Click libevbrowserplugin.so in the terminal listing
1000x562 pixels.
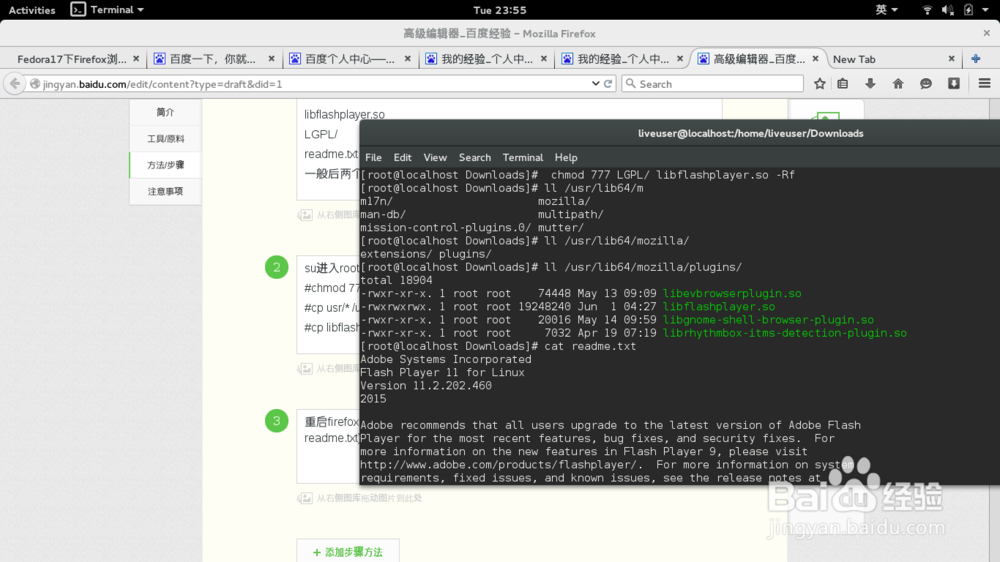coord(732,293)
